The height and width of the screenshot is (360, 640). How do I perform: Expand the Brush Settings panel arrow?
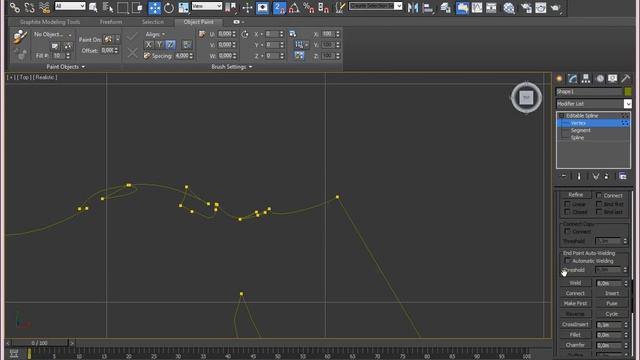(x=250, y=67)
